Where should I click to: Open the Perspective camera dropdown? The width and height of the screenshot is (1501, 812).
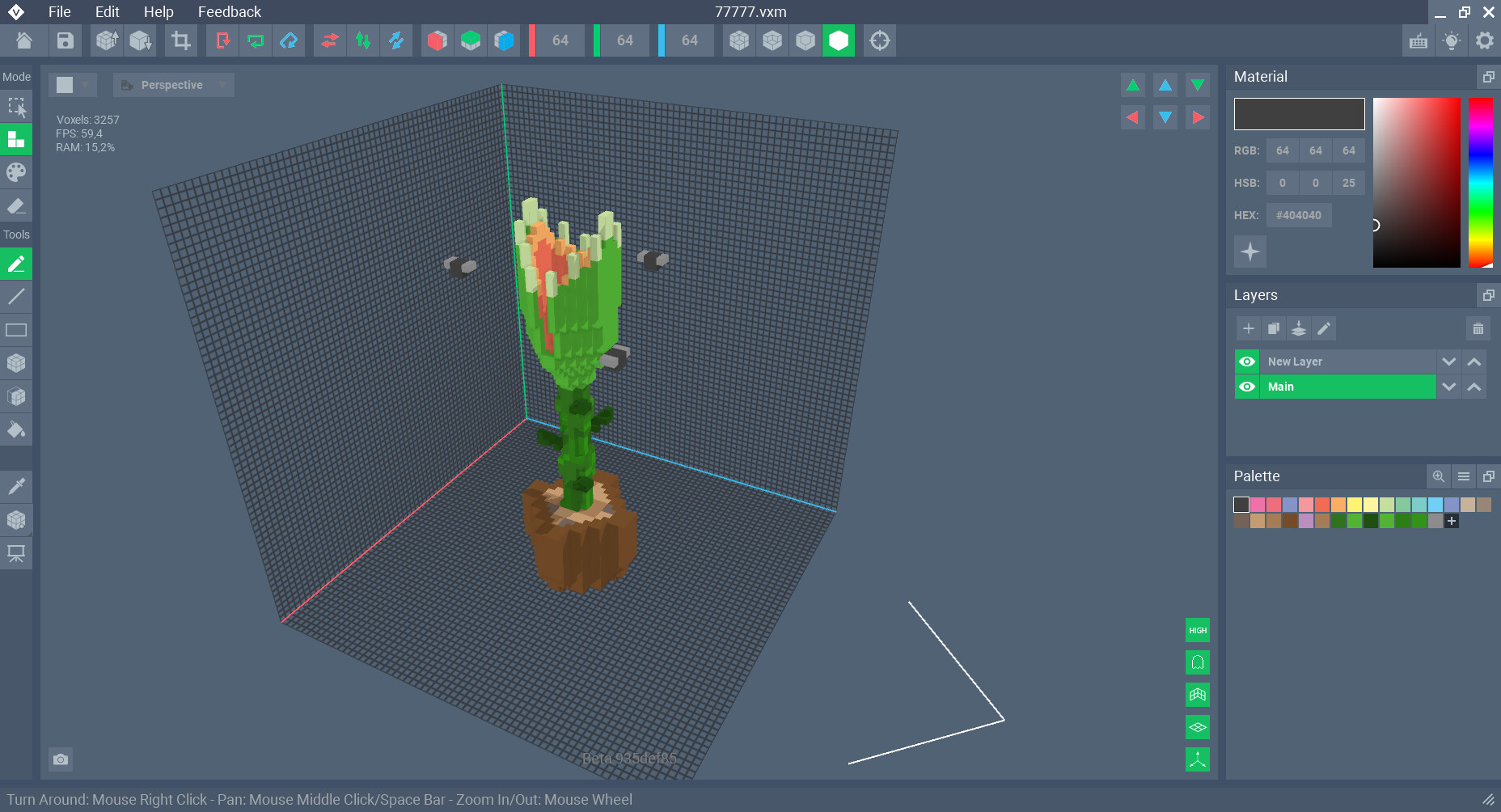click(174, 85)
